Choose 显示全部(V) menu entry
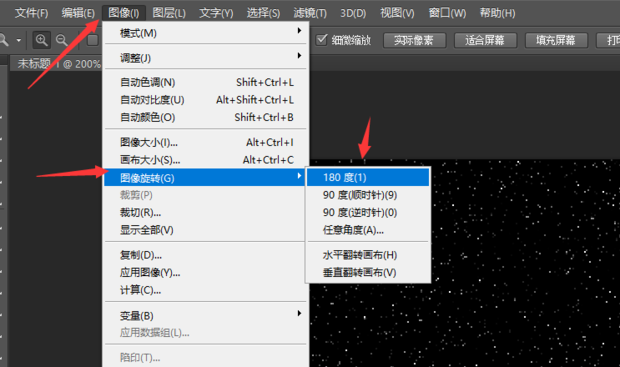Viewport: 620px width, 367px height. tap(205, 230)
